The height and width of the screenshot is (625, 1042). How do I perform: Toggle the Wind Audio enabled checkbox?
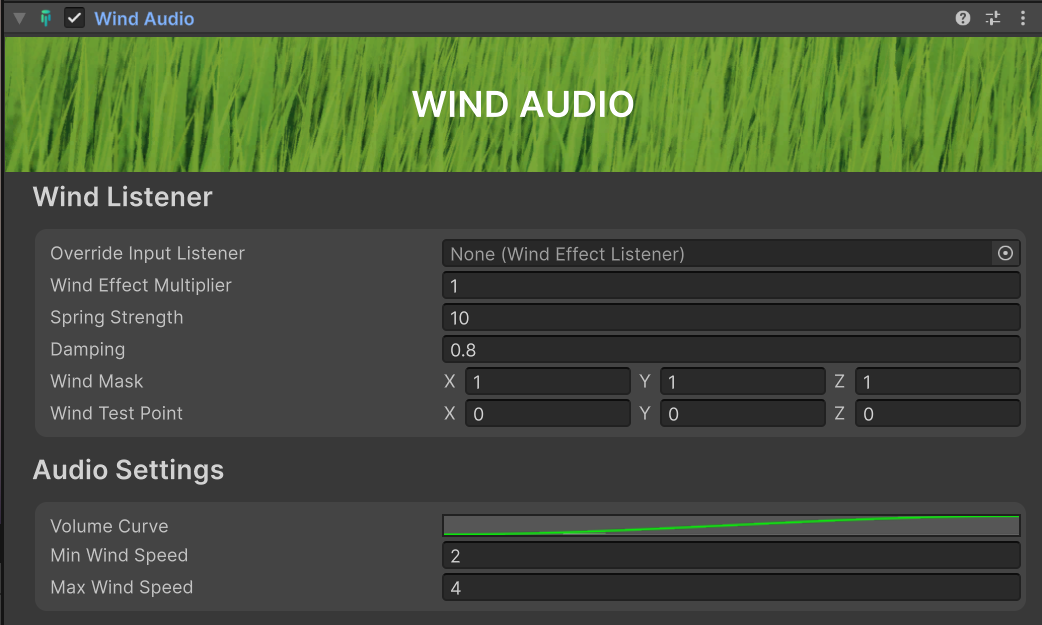pyautogui.click(x=74, y=18)
